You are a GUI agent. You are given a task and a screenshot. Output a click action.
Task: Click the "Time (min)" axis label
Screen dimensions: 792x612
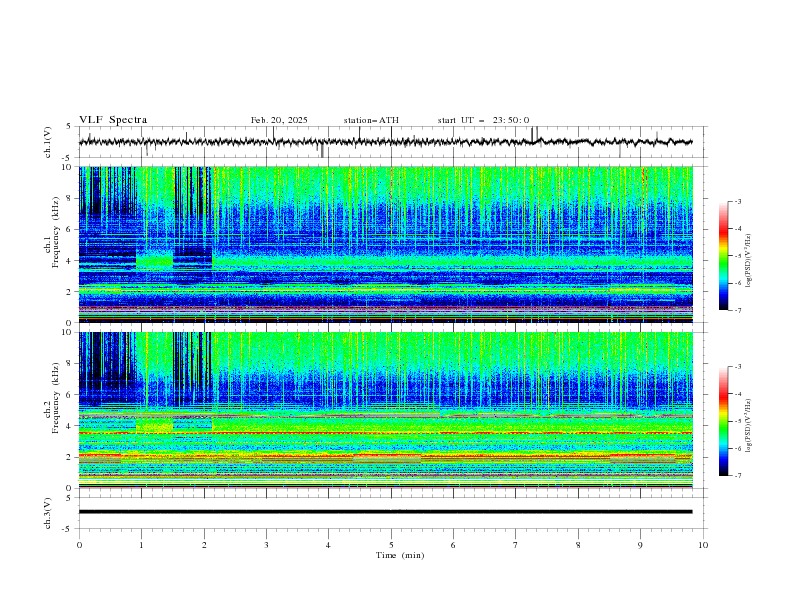(x=400, y=555)
